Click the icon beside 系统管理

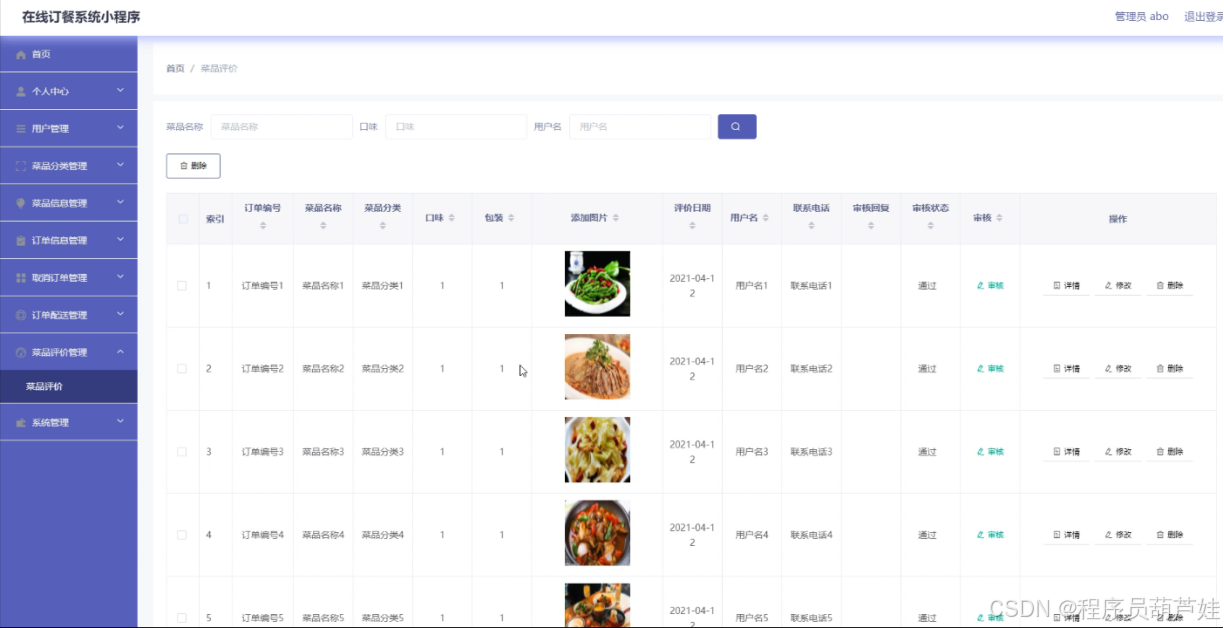coord(21,423)
